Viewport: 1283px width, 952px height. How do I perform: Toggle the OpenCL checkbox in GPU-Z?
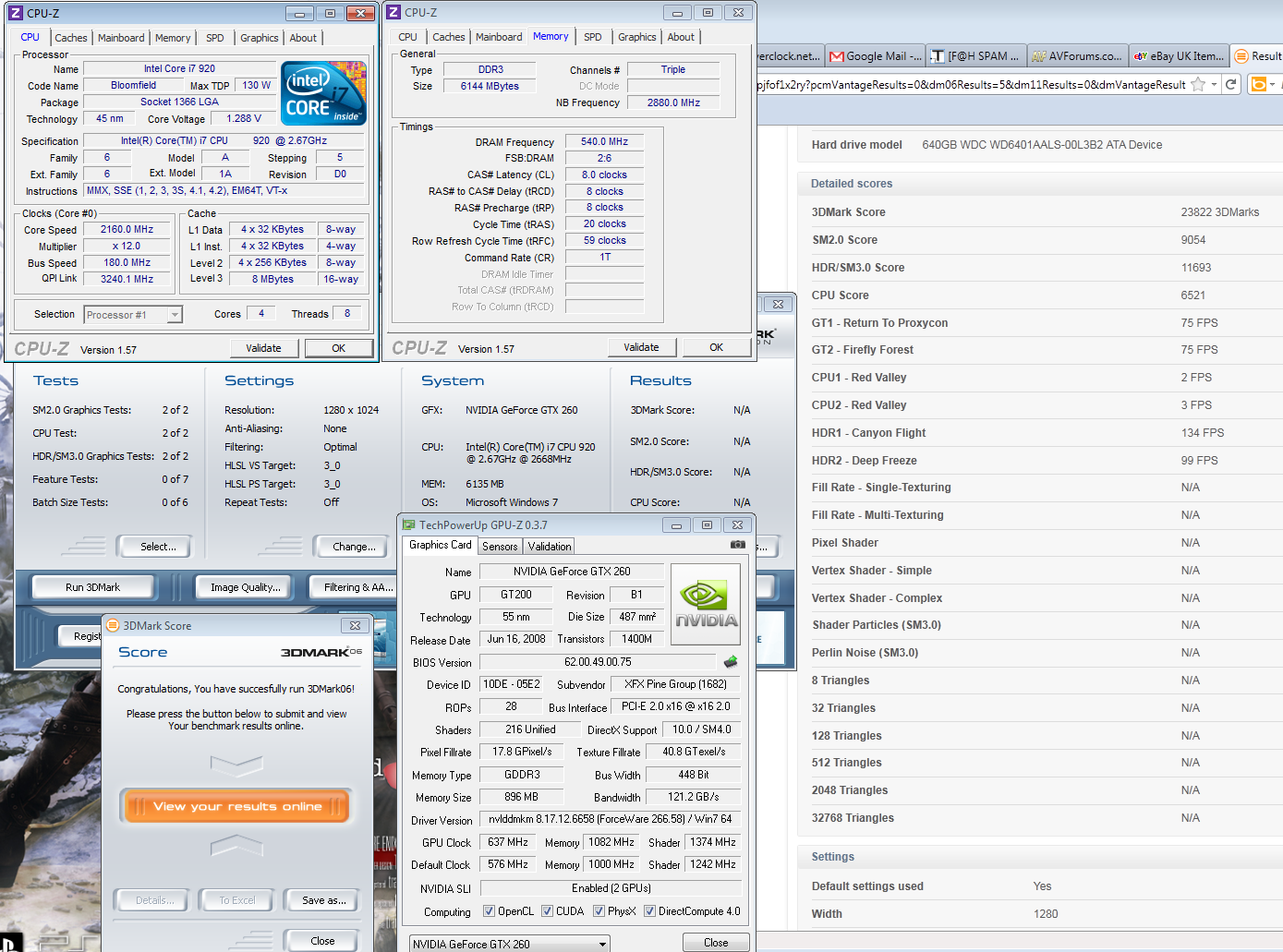tap(489, 911)
